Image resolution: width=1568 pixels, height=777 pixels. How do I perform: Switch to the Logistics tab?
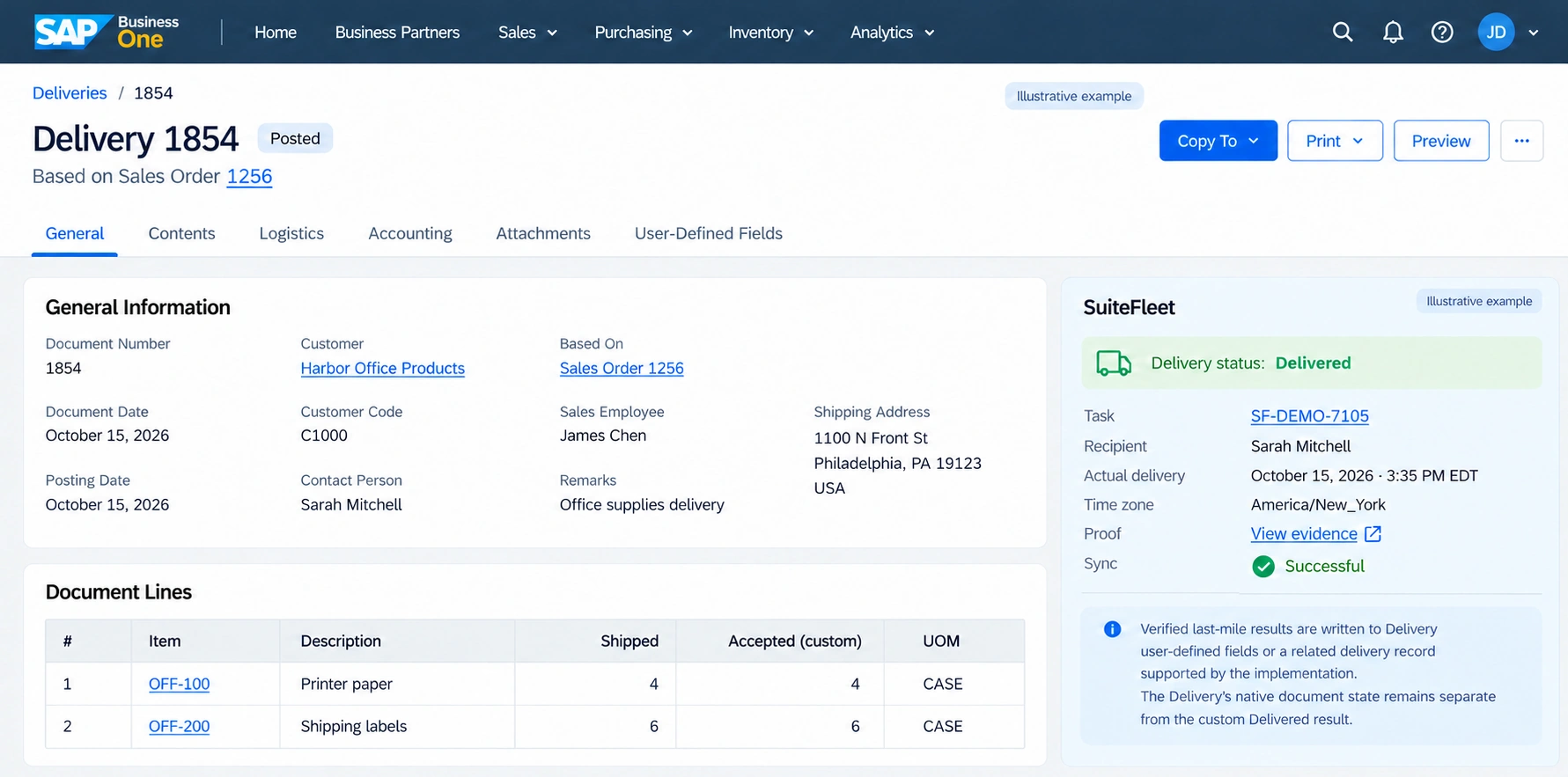click(x=291, y=233)
